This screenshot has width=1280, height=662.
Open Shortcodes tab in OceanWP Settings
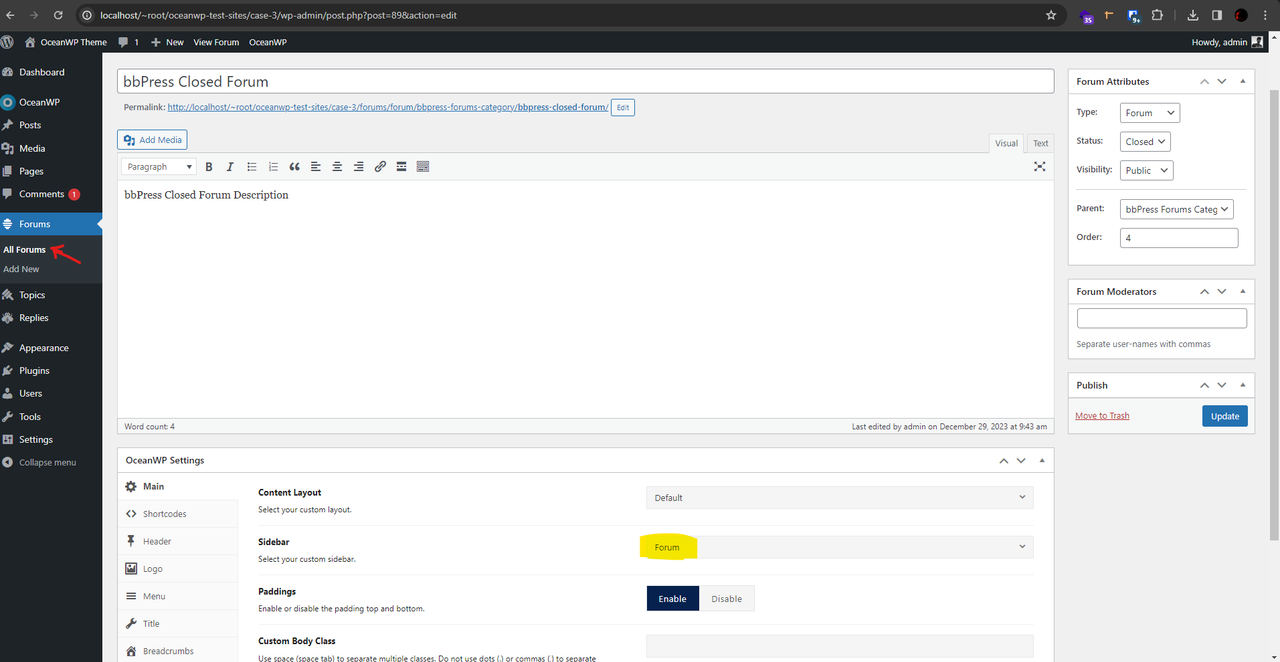pyautogui.click(x=178, y=514)
